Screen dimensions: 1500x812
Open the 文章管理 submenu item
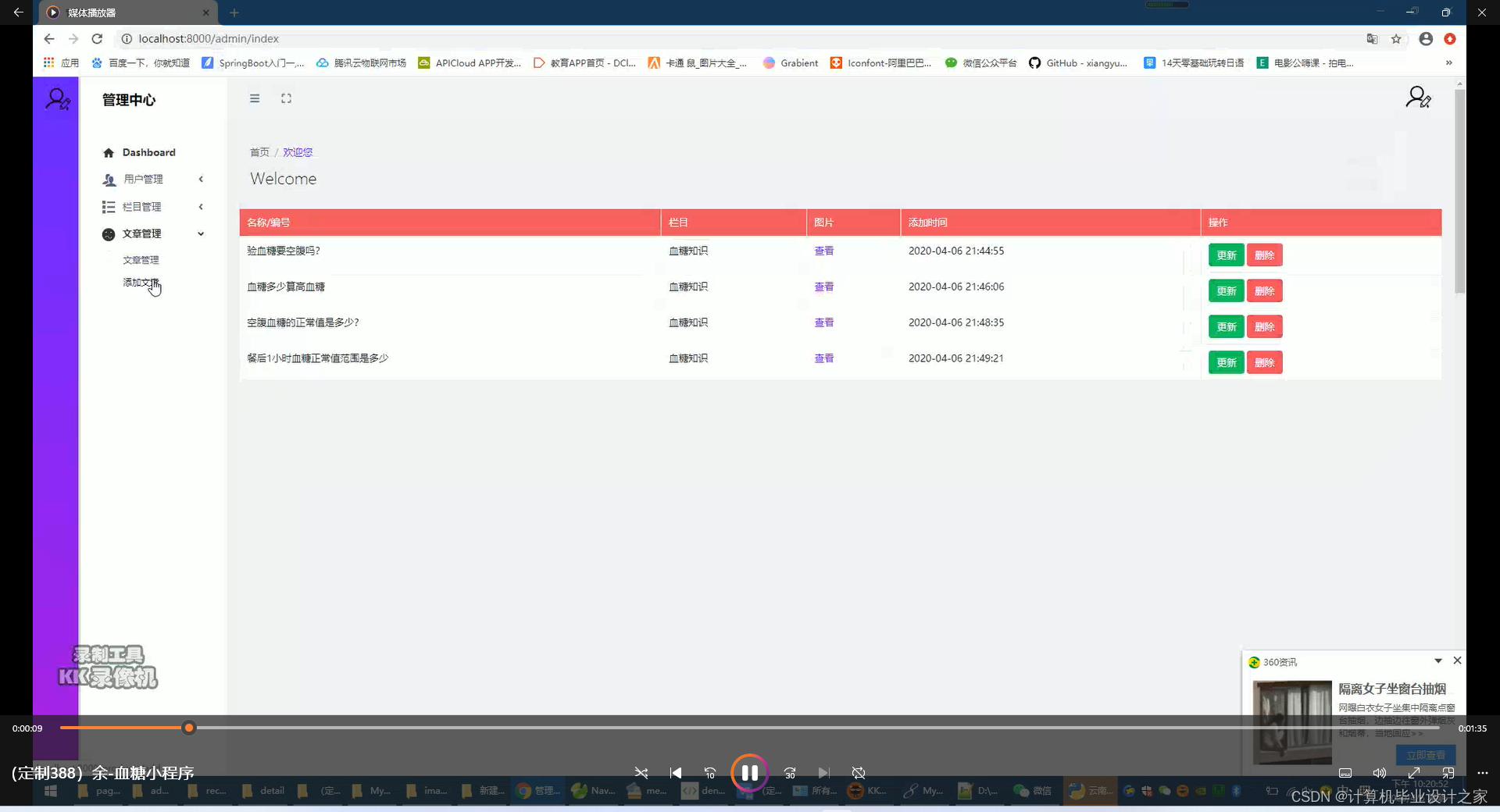(141, 260)
